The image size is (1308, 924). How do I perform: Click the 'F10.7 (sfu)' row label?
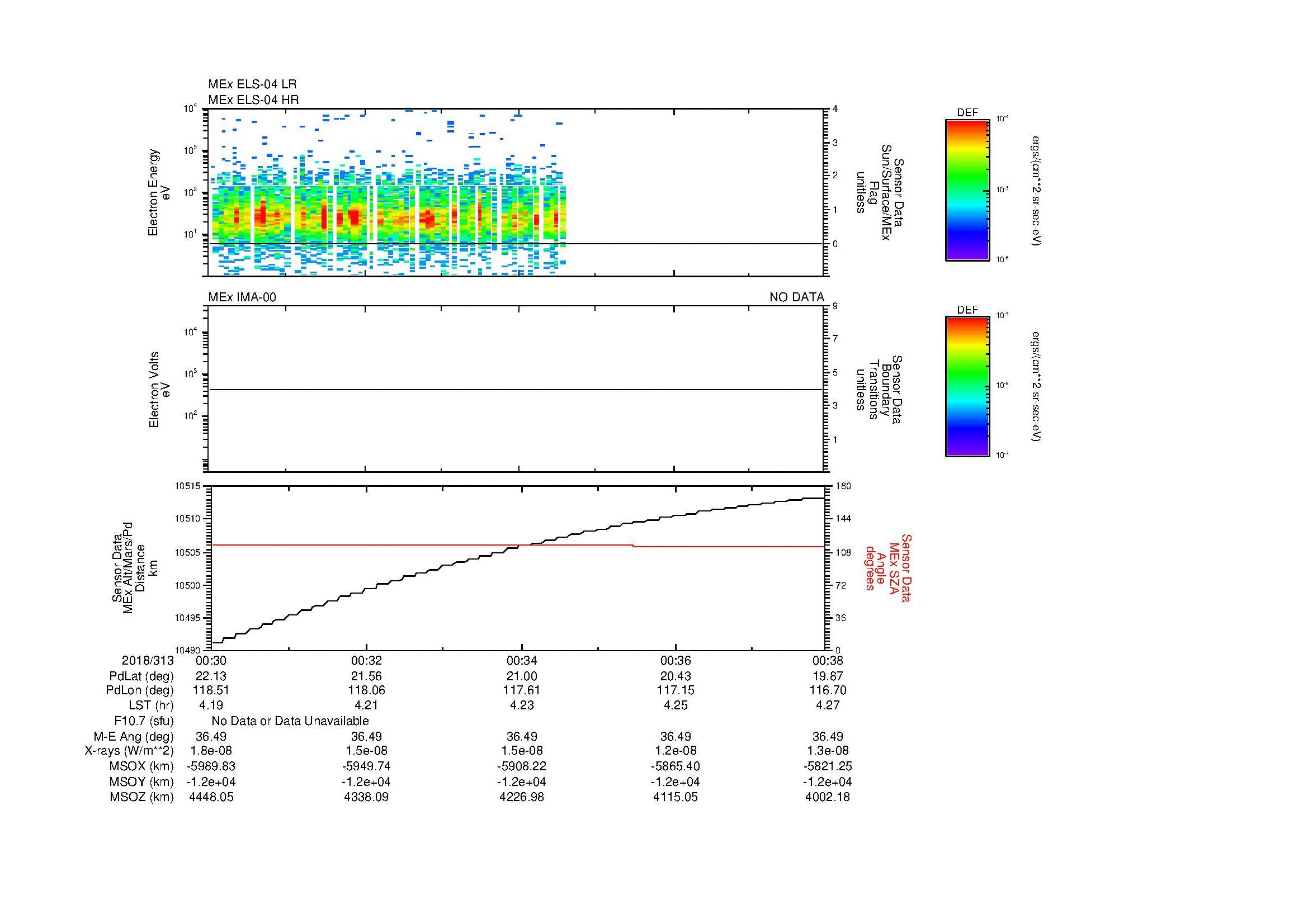[144, 721]
